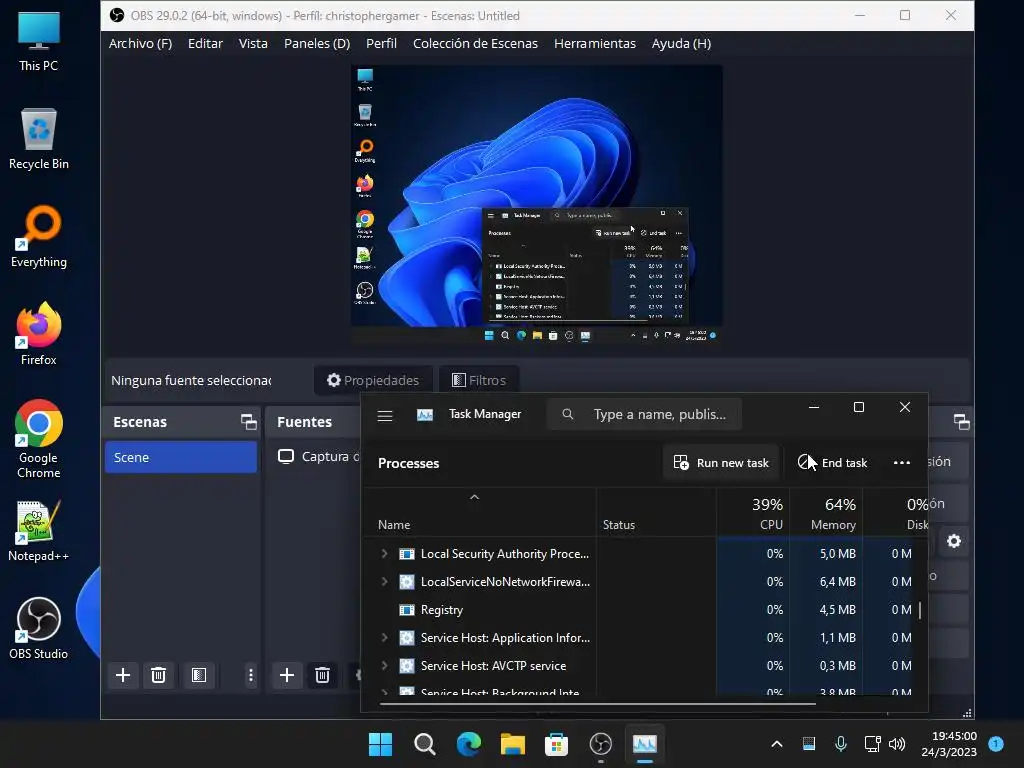Open the Task Manager hamburger navigation menu
The width and height of the screenshot is (1024, 768).
(x=385, y=415)
